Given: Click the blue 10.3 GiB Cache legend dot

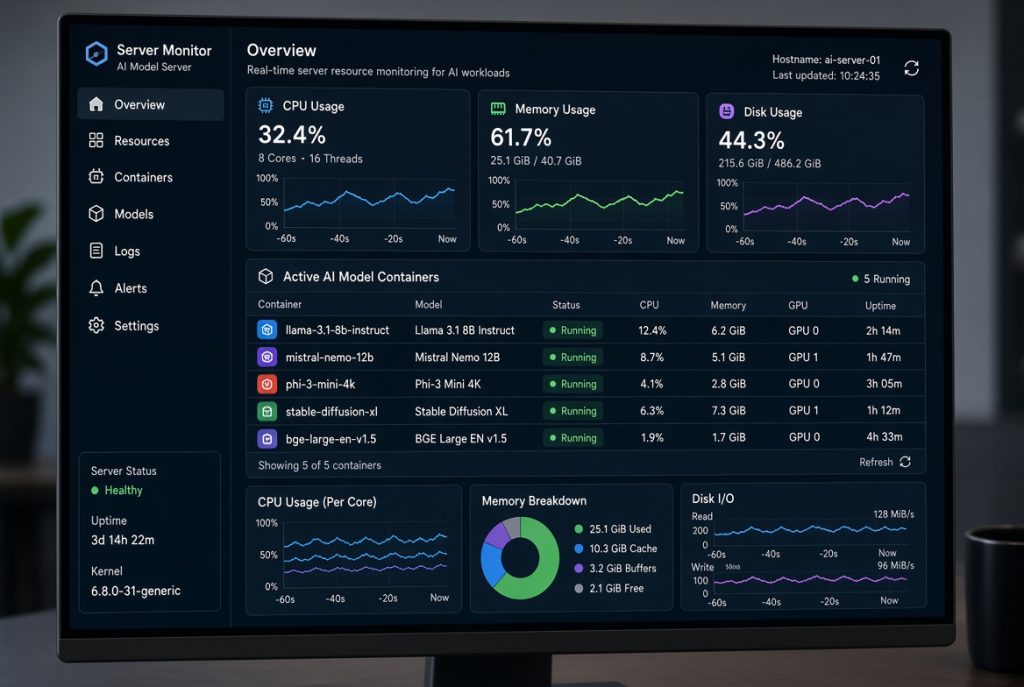Looking at the screenshot, I should point(579,549).
